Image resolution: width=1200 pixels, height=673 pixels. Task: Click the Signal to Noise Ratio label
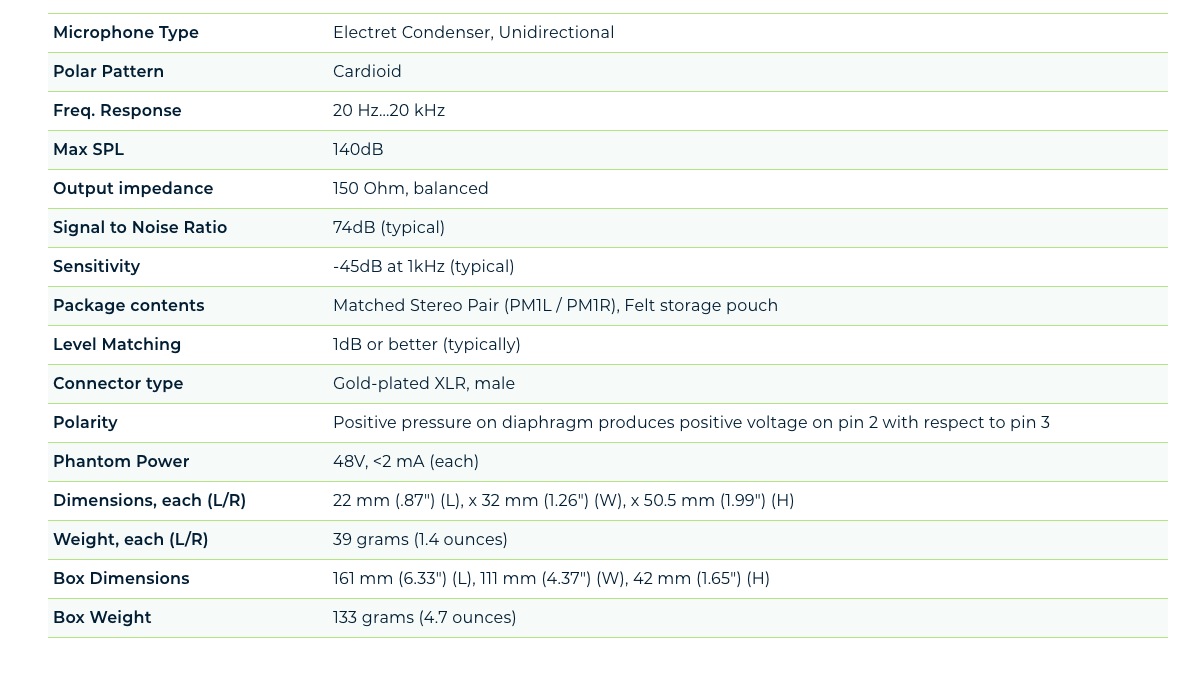(x=140, y=228)
